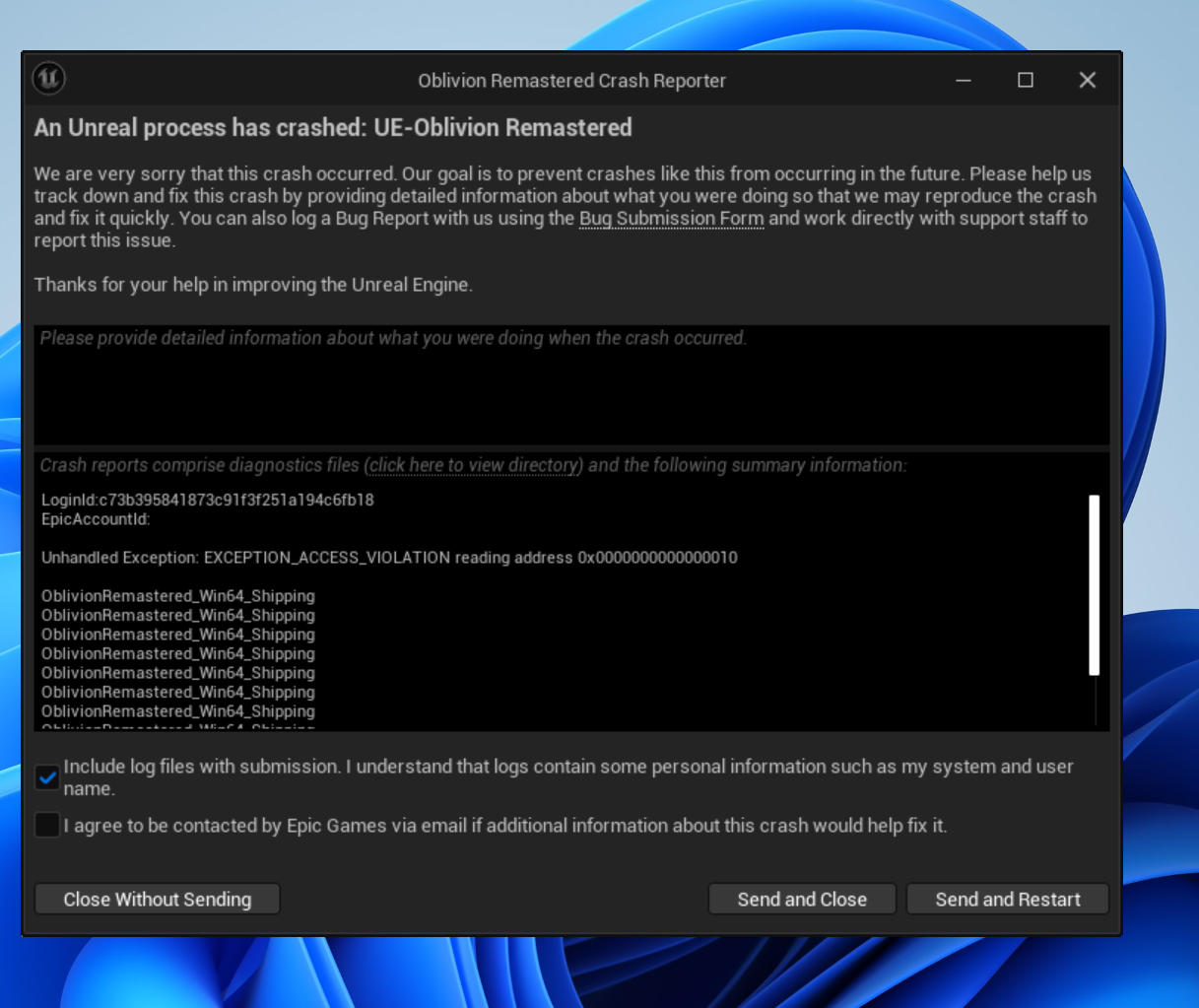1199x1008 pixels.
Task: Maximize the Crash Reporter window
Action: coord(1026,80)
